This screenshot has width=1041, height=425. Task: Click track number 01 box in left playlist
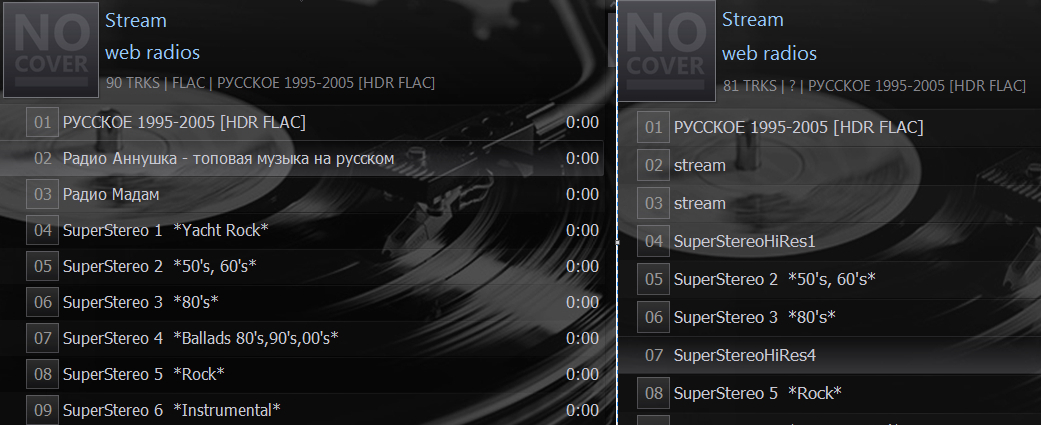[42, 122]
